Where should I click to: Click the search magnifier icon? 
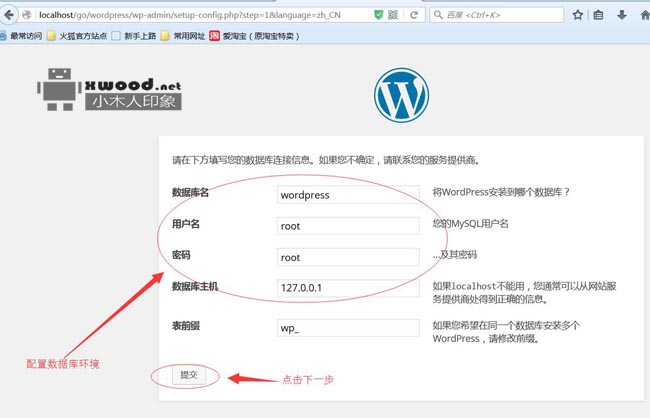pos(438,15)
